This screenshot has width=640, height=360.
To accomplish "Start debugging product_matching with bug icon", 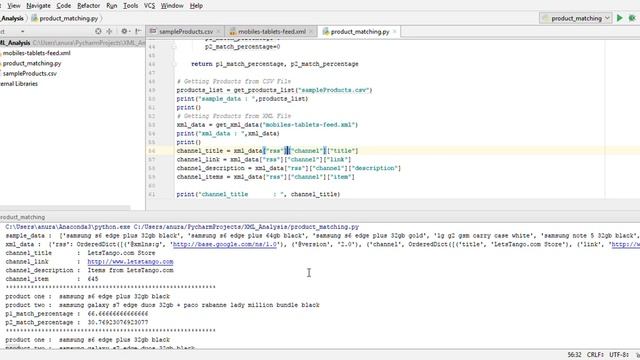I will 632,18.
